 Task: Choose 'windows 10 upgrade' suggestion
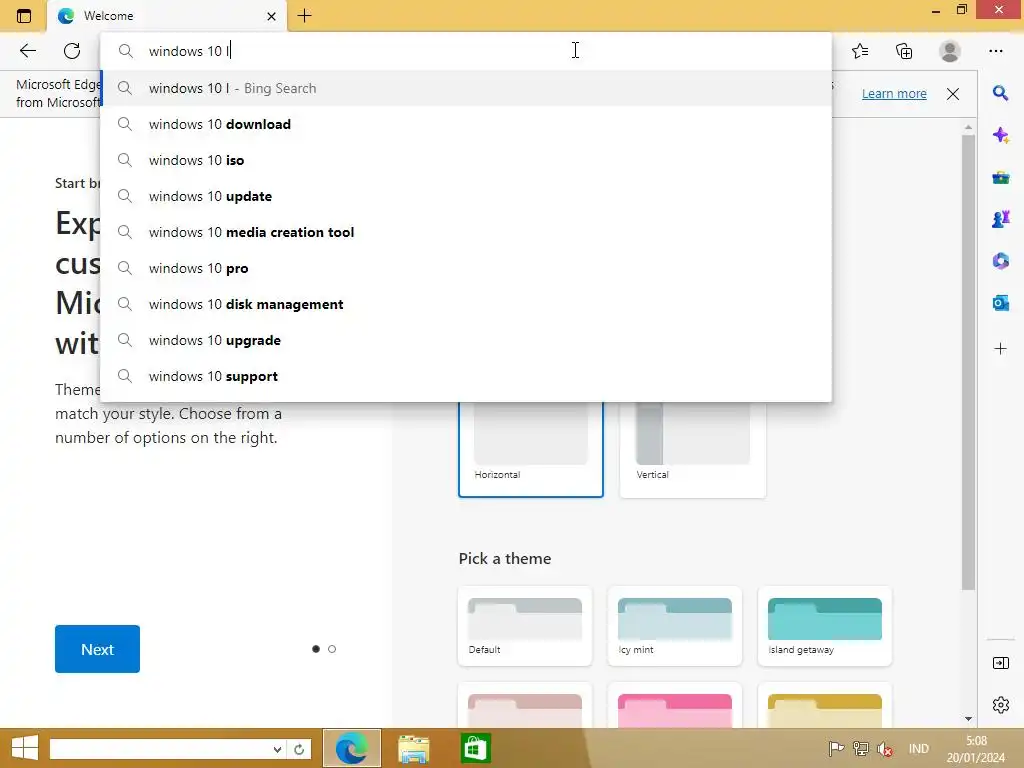coord(466,340)
